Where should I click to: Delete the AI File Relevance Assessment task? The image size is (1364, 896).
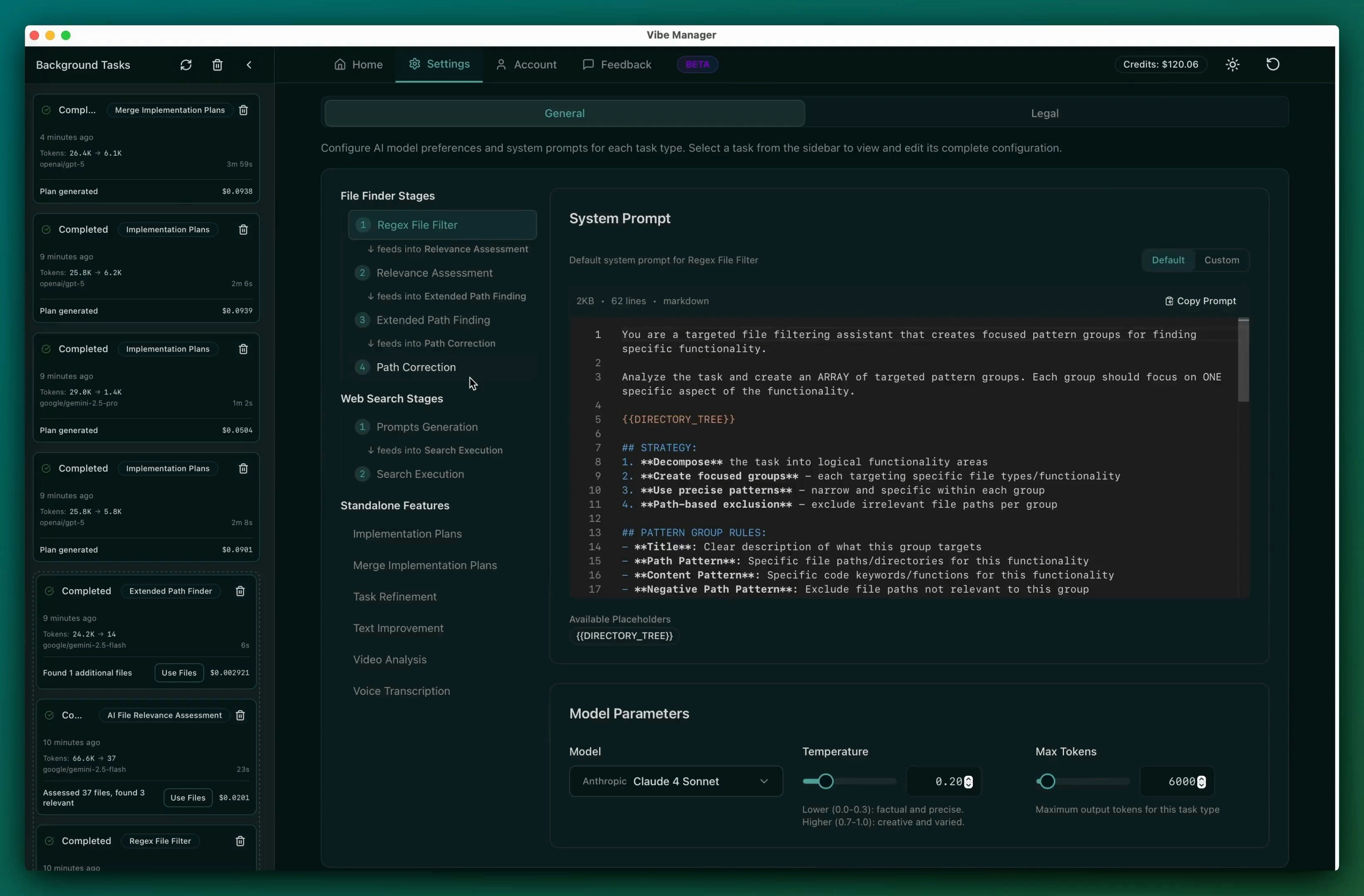pos(240,715)
